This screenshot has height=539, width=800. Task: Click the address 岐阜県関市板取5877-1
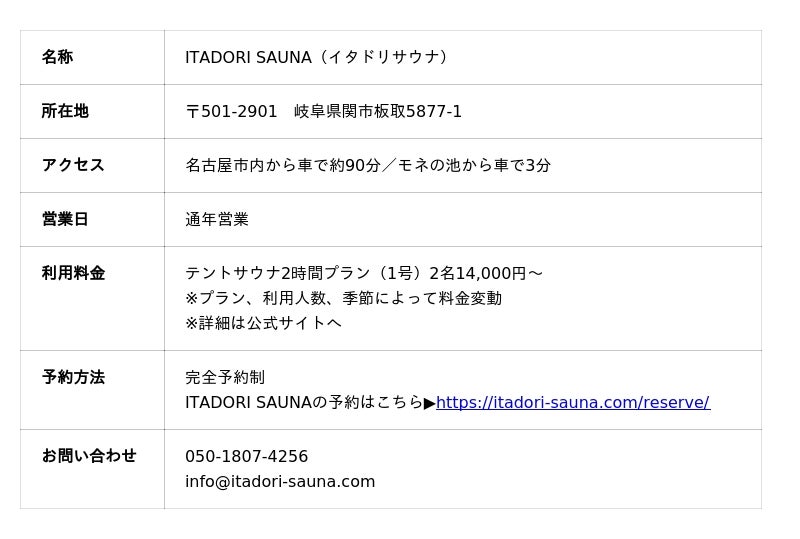[x=378, y=111]
